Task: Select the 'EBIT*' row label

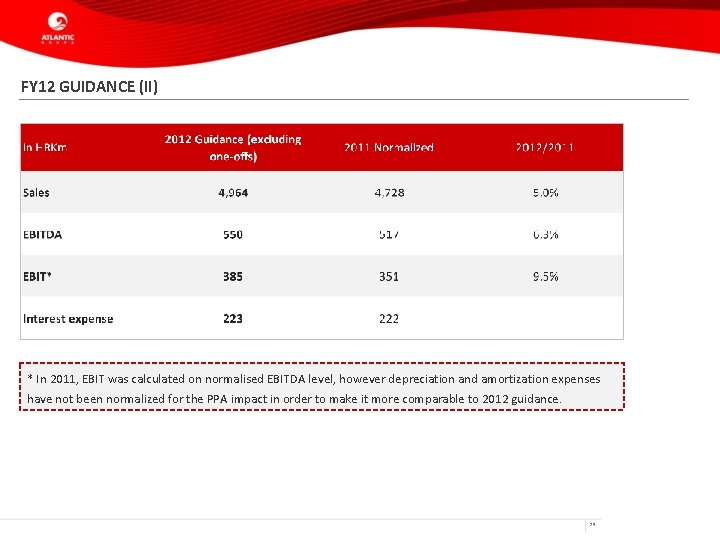Action: pyautogui.click(x=37, y=276)
